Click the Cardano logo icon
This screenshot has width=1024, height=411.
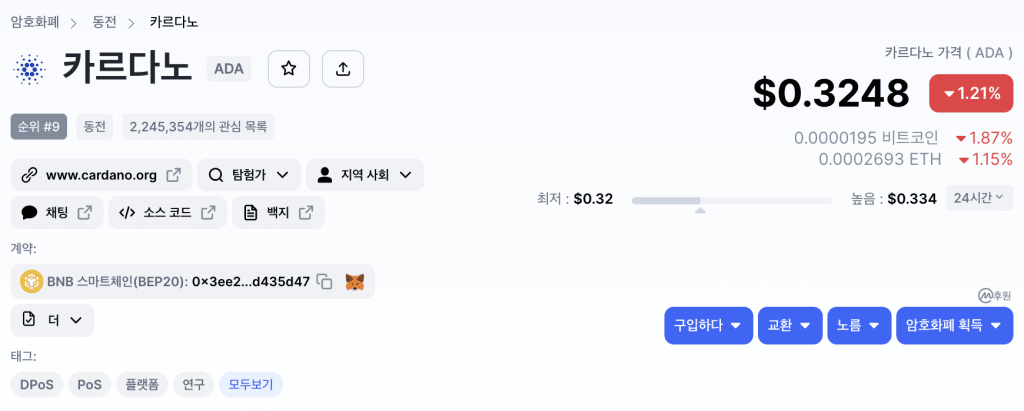(27, 69)
